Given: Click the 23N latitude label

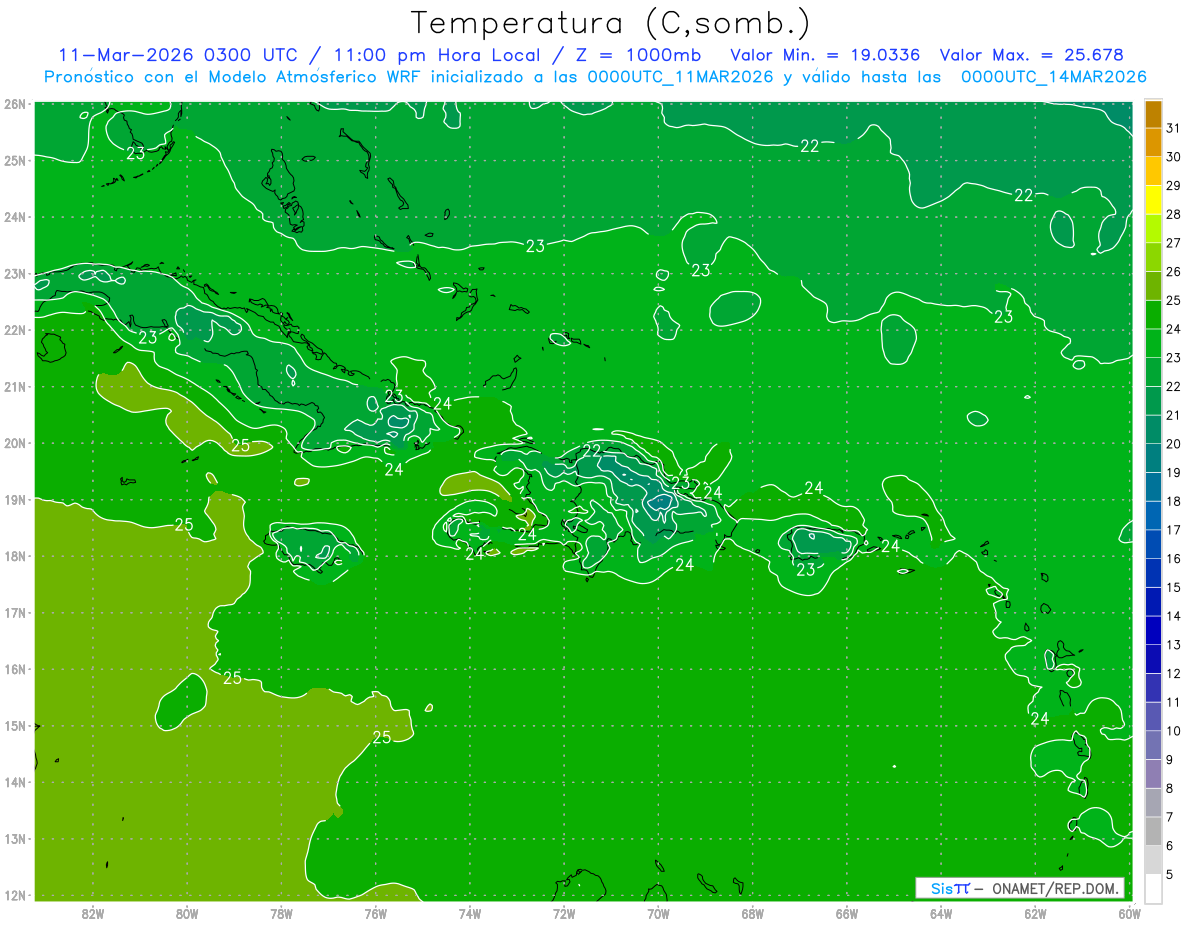Looking at the screenshot, I should click(x=14, y=273).
